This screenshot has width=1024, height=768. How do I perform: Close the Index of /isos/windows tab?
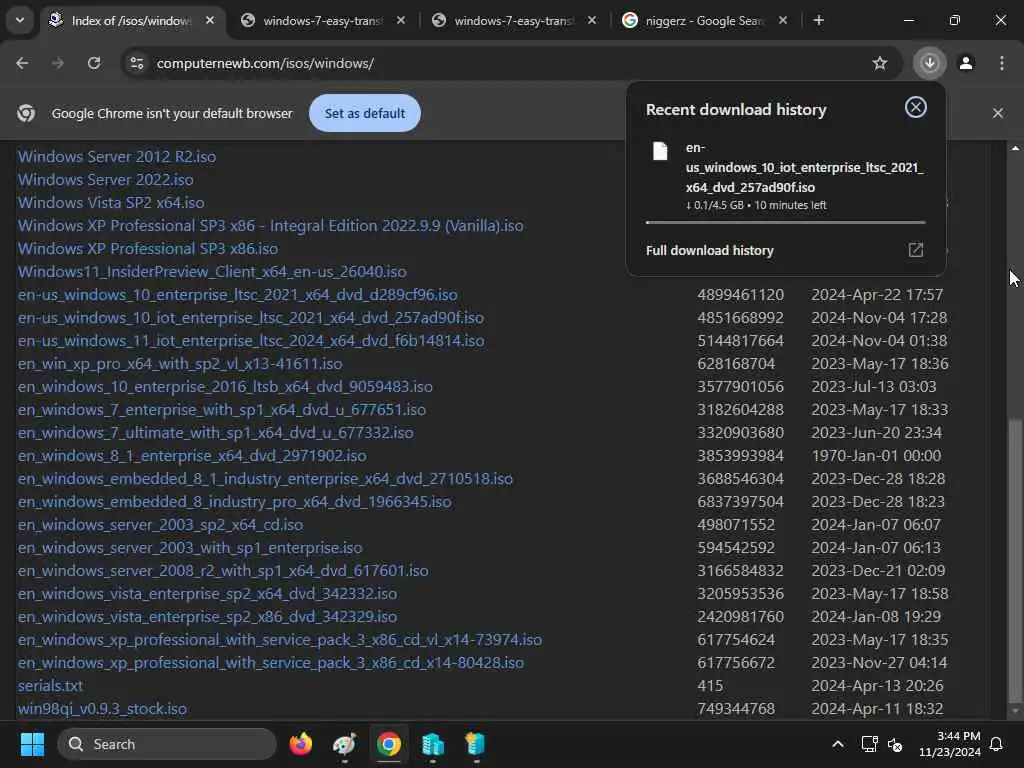point(210,20)
